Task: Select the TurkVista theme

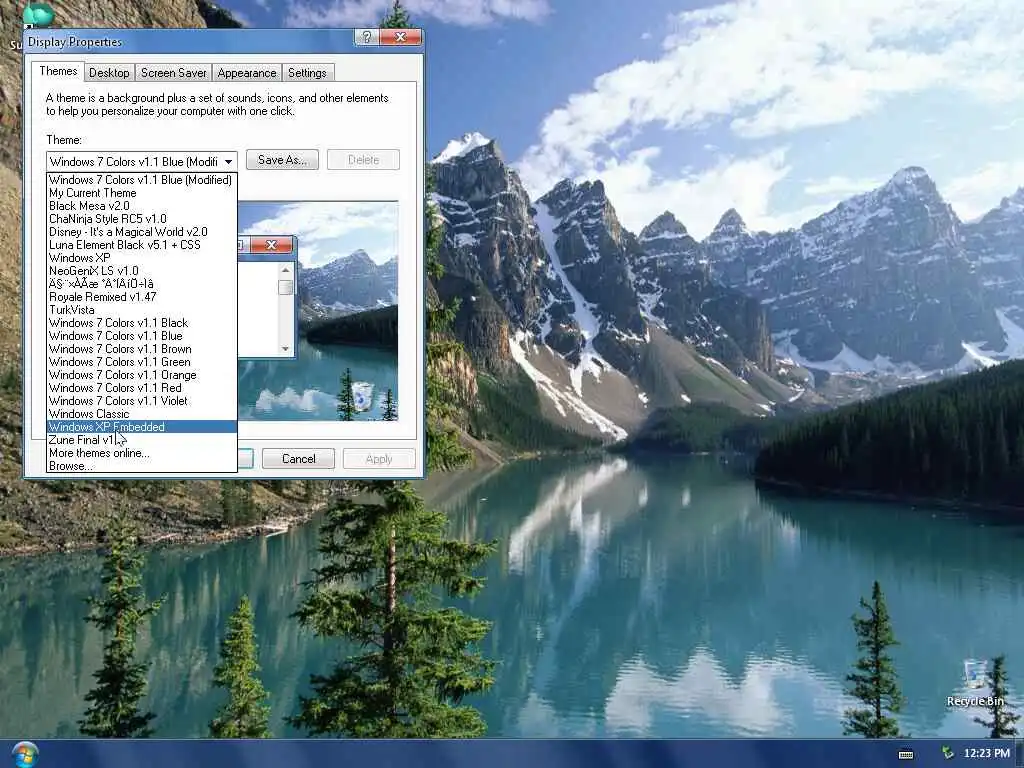Action: tap(142, 310)
